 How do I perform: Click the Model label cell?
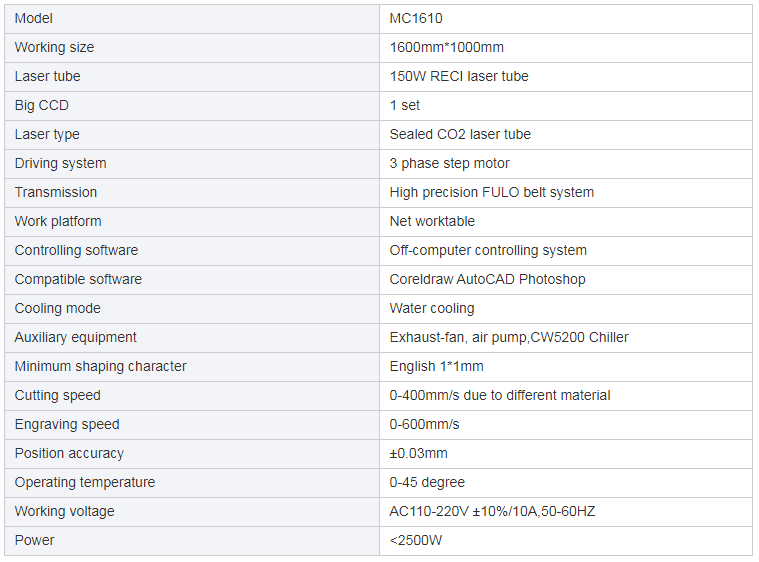(34, 18)
